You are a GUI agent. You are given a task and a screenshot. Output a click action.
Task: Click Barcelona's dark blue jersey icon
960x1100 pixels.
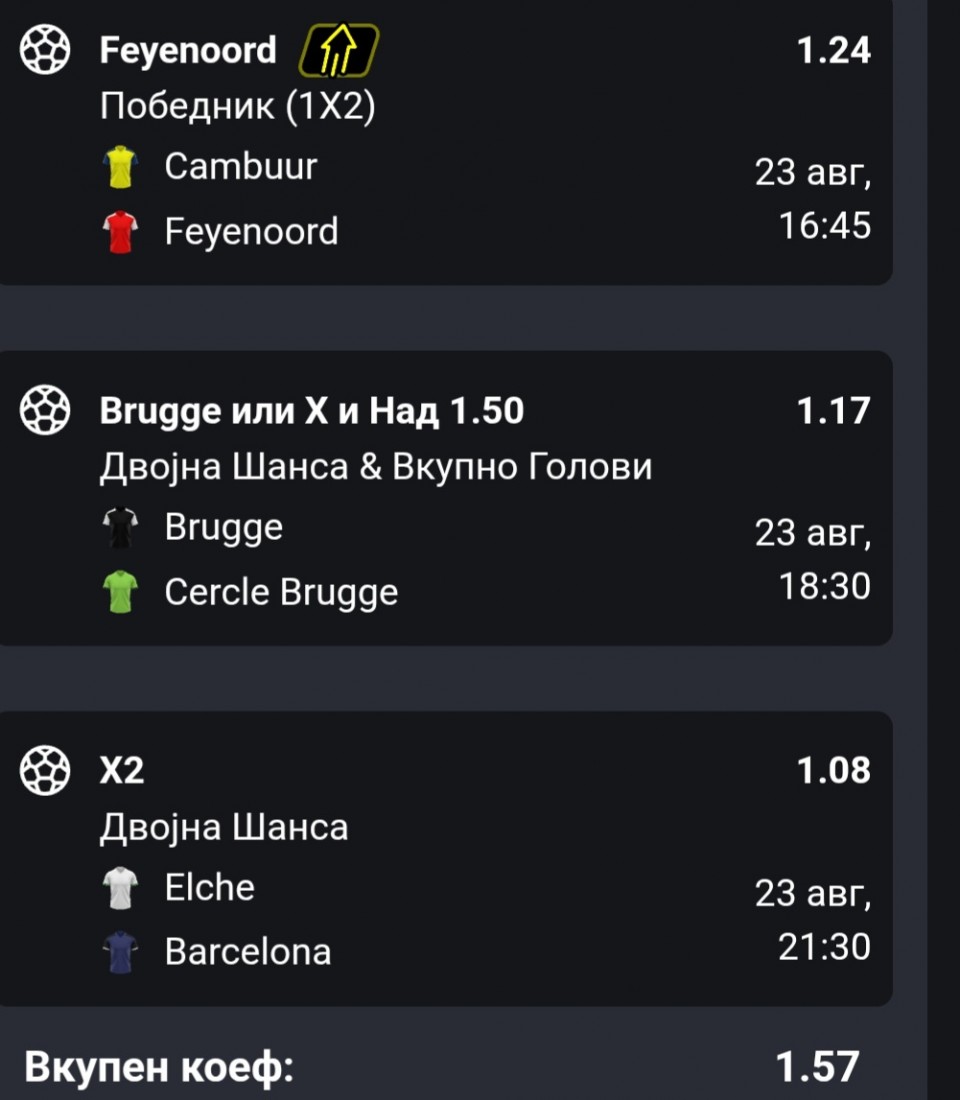121,953
